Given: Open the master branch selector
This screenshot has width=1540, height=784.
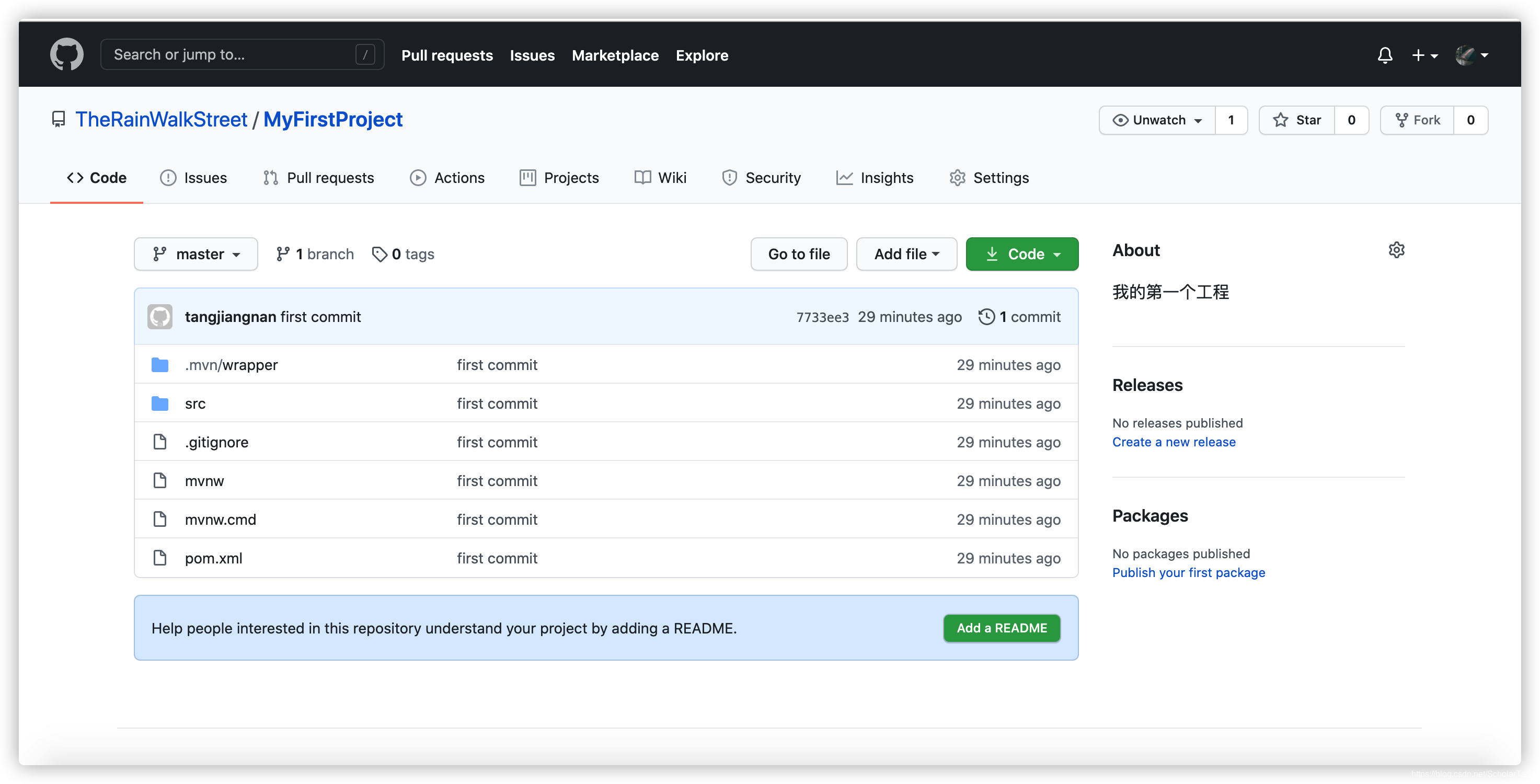Looking at the screenshot, I should click(196, 254).
